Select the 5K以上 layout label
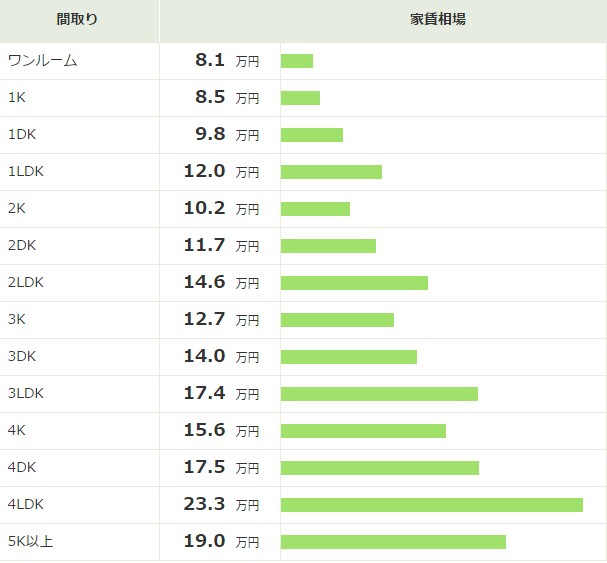The image size is (607, 563). click(30, 541)
